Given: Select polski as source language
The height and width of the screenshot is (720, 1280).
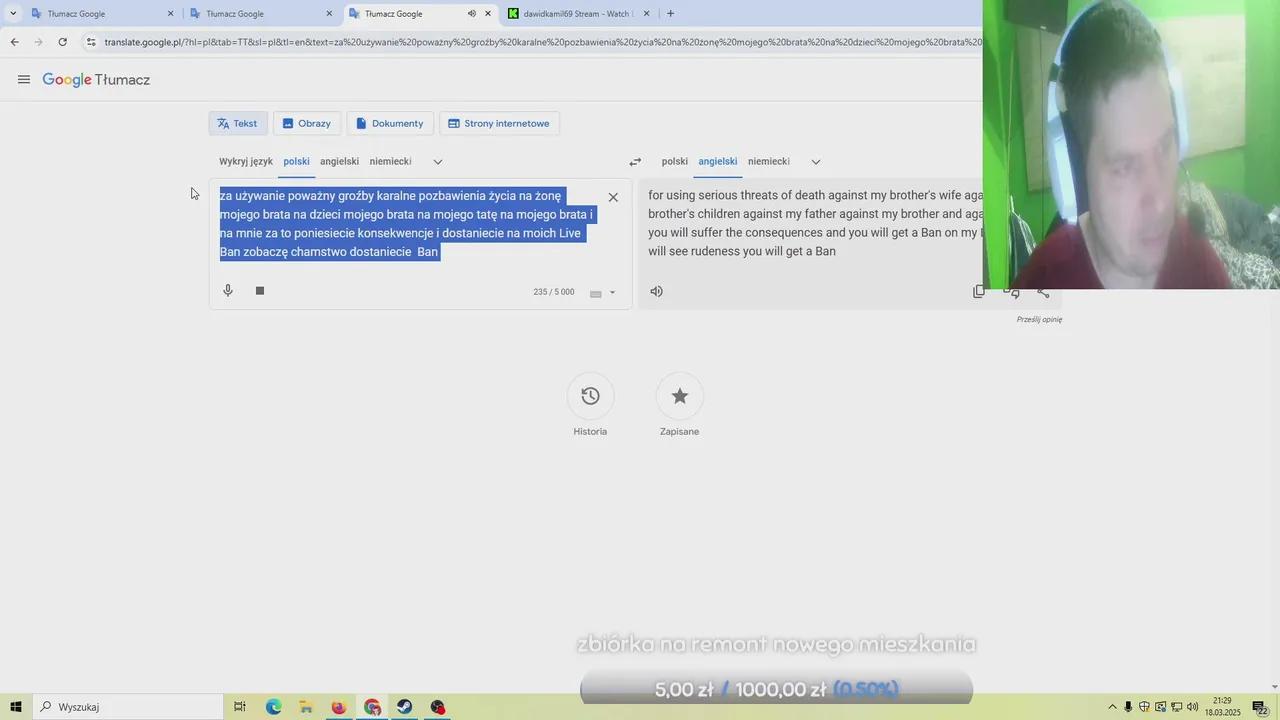Looking at the screenshot, I should click(x=296, y=161).
